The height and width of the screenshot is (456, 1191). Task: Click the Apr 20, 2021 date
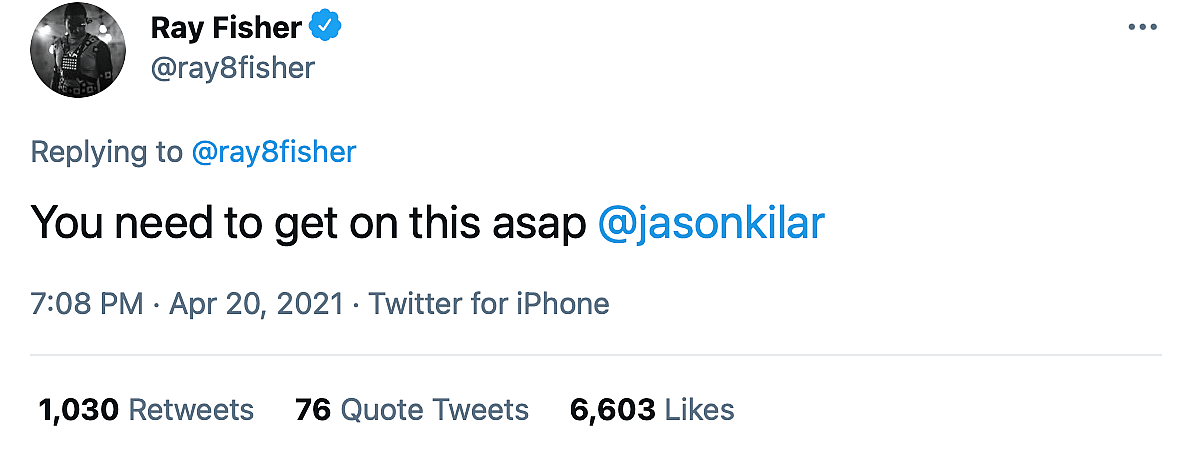(x=257, y=303)
